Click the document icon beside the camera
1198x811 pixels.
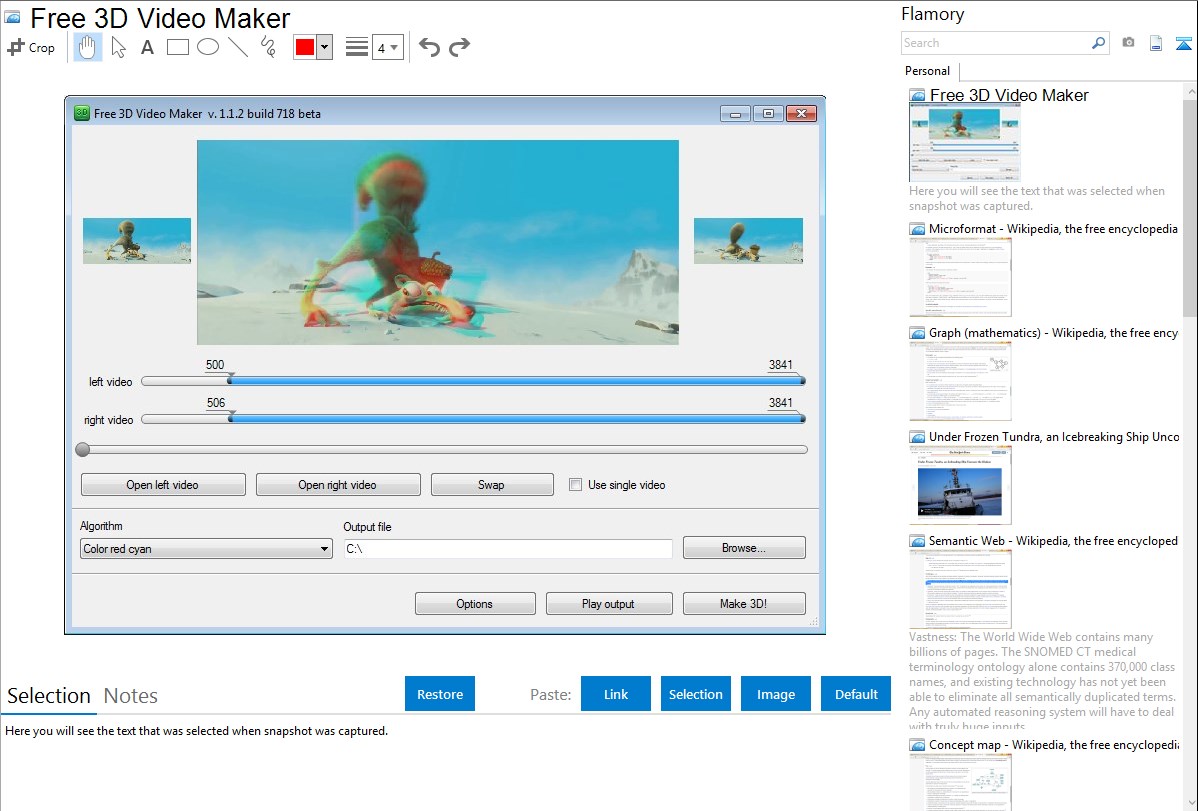[x=1156, y=43]
